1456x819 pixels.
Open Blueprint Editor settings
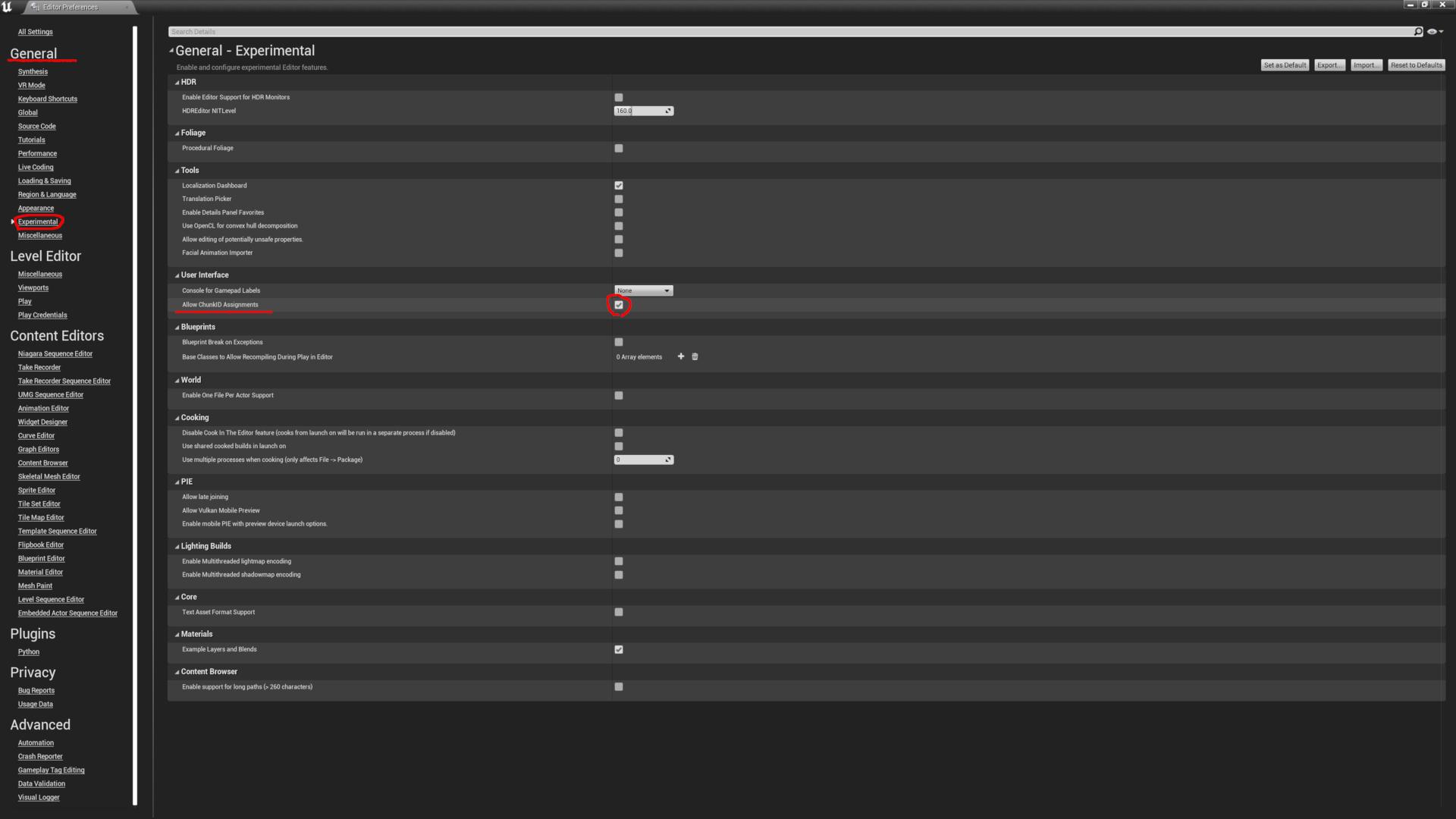[42, 559]
